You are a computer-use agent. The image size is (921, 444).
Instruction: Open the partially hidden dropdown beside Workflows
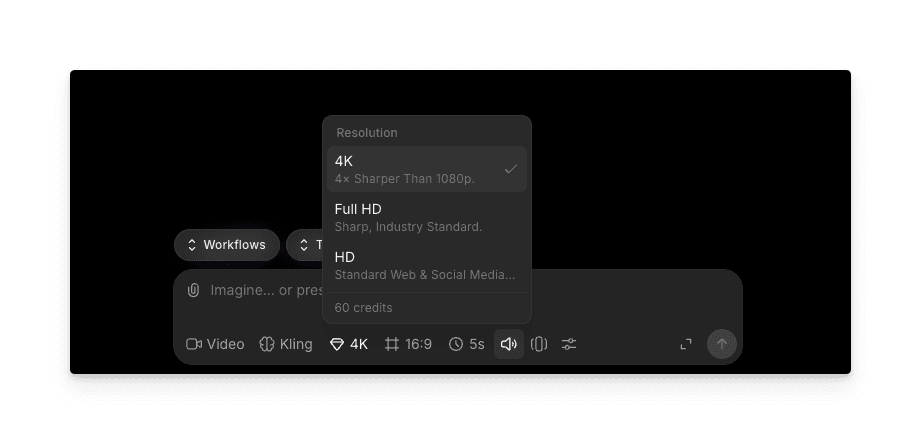coord(305,245)
